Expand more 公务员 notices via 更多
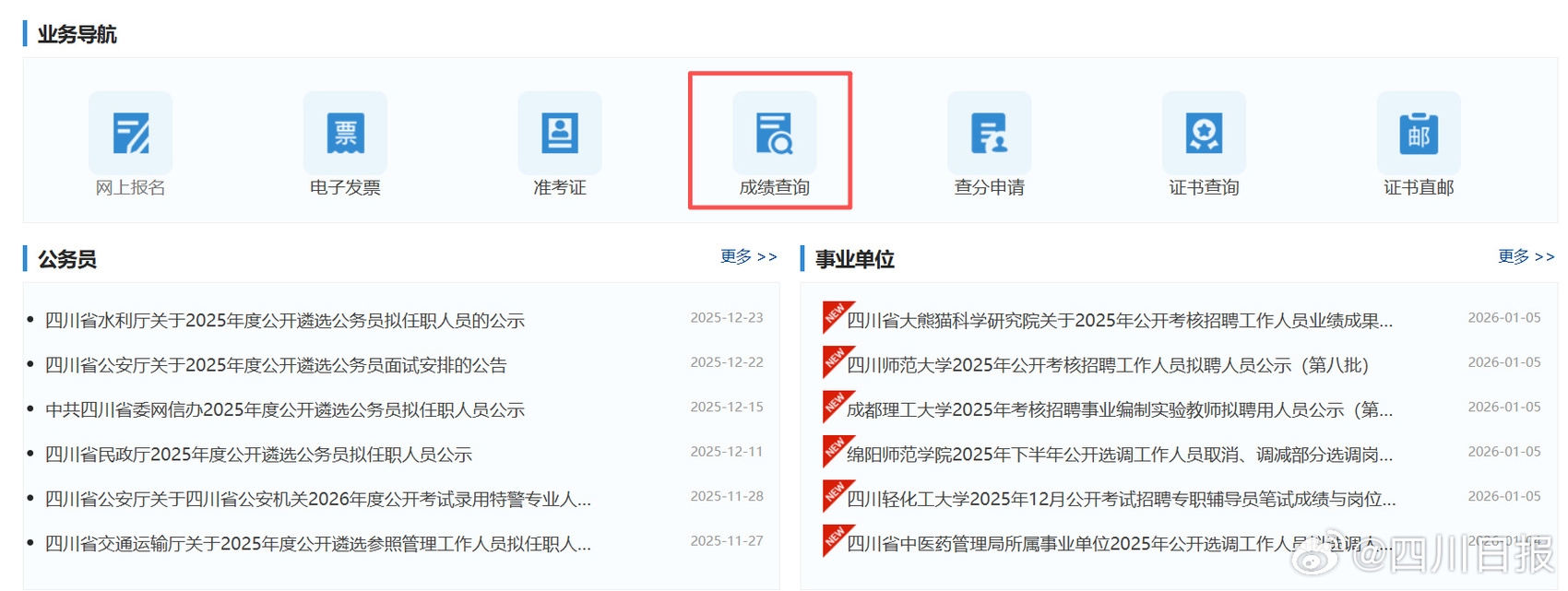Screen dimensions: 1568x591 coord(748,256)
